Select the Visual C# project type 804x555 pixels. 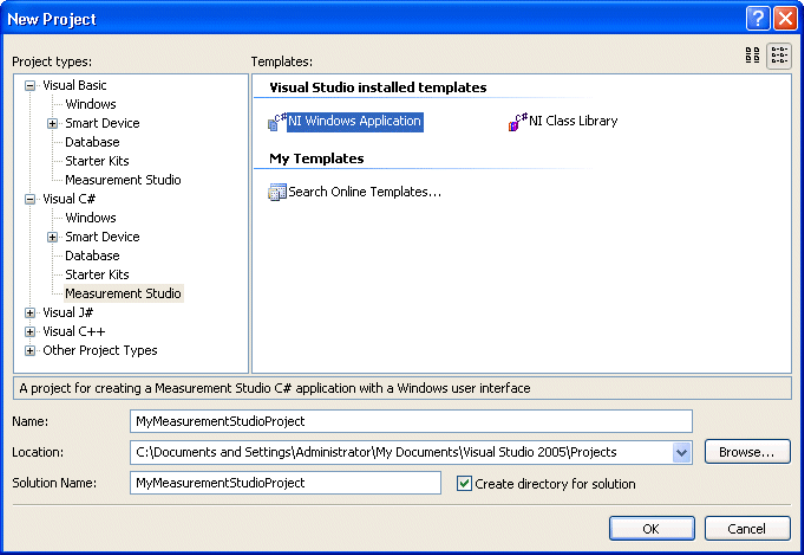click(69, 199)
